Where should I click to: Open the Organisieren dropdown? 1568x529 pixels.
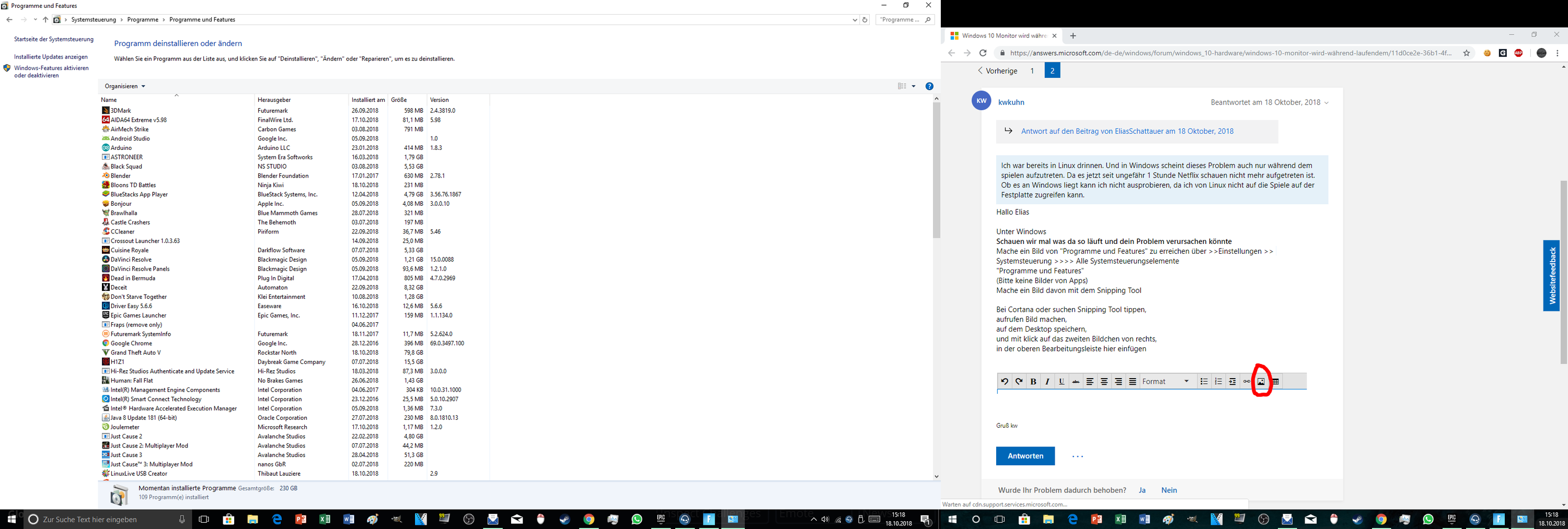click(x=125, y=86)
